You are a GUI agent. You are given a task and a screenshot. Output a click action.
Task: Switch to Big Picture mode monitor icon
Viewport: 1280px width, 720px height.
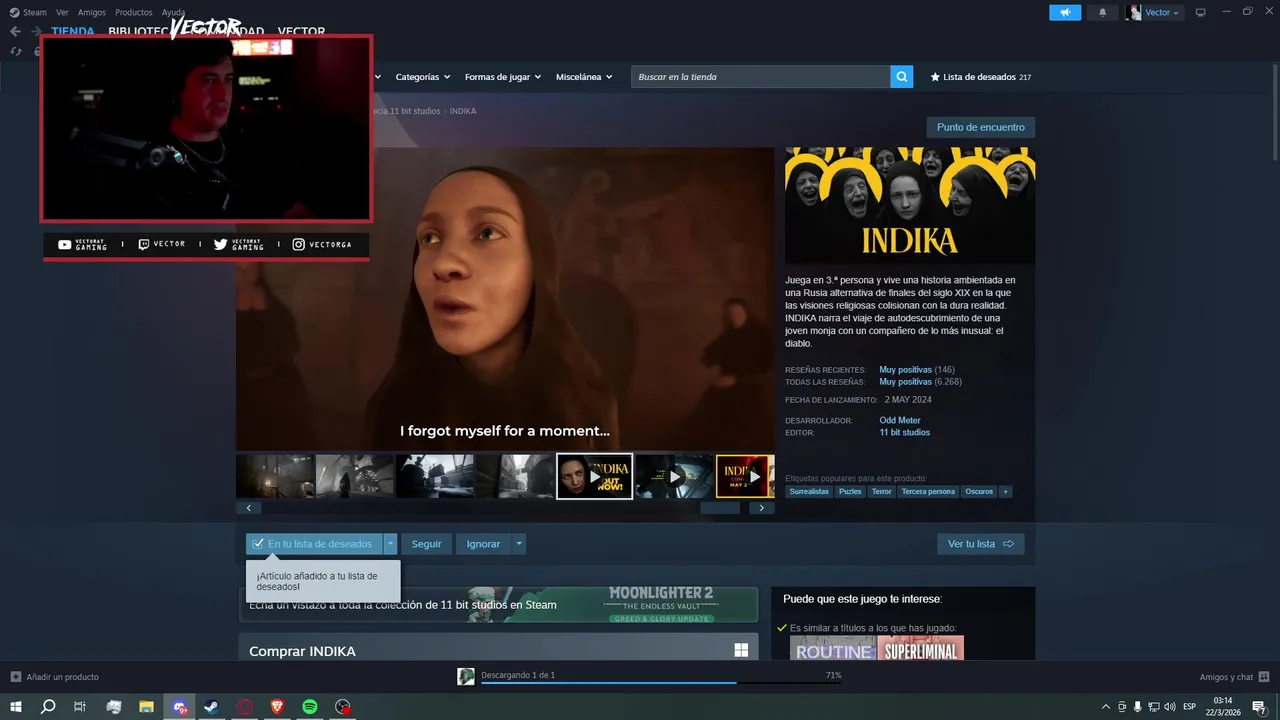(1201, 12)
